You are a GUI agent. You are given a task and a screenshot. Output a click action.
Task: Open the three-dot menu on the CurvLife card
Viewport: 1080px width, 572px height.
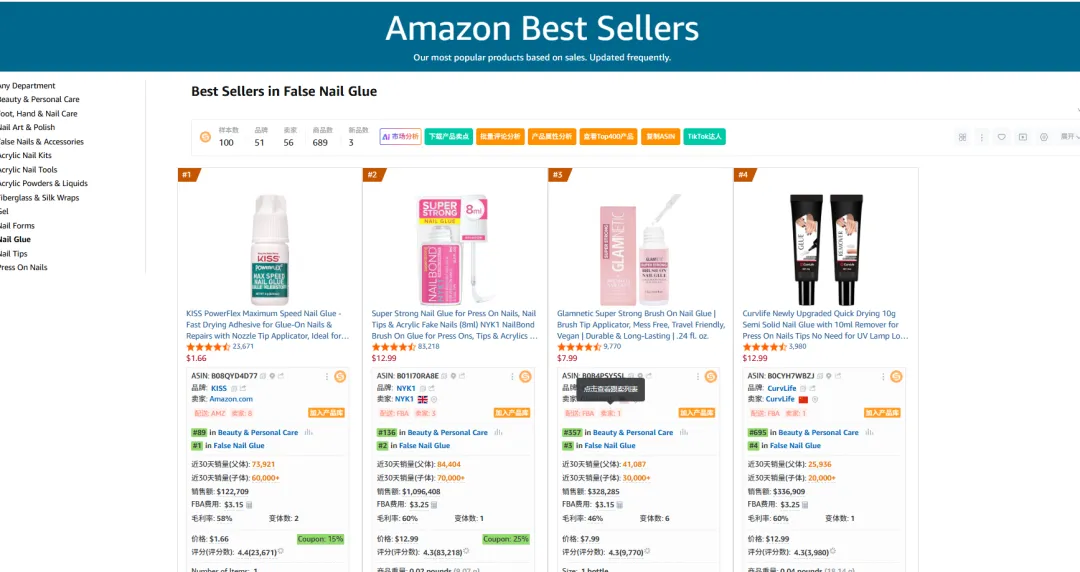883,376
